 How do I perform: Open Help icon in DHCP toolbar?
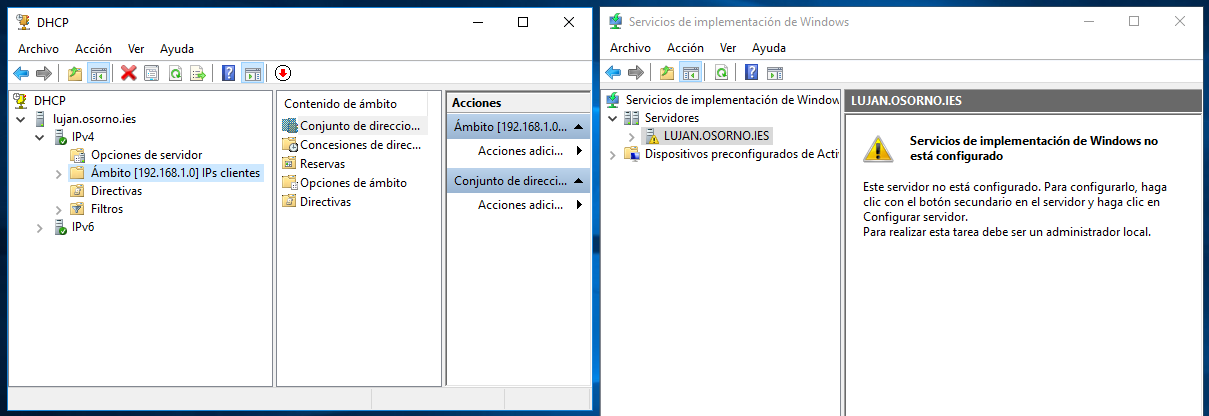click(229, 73)
